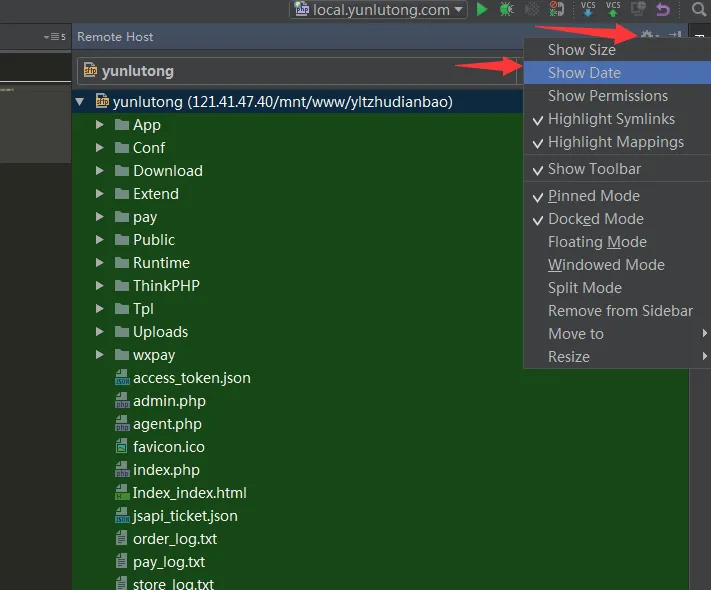Expand the Extend folder arrow
Viewport: 711px width, 590px height.
(100, 194)
